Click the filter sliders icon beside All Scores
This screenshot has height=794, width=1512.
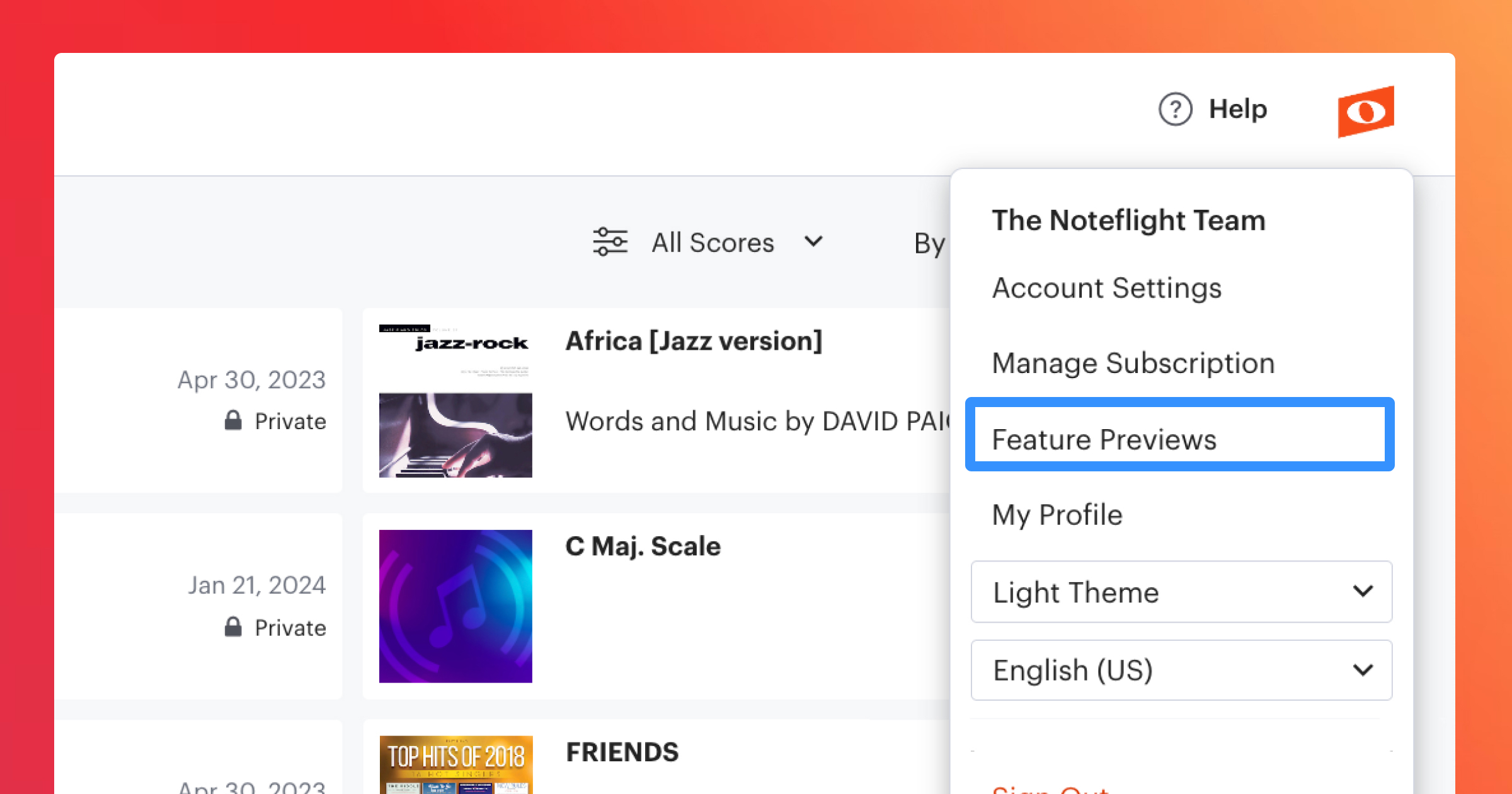(610, 241)
